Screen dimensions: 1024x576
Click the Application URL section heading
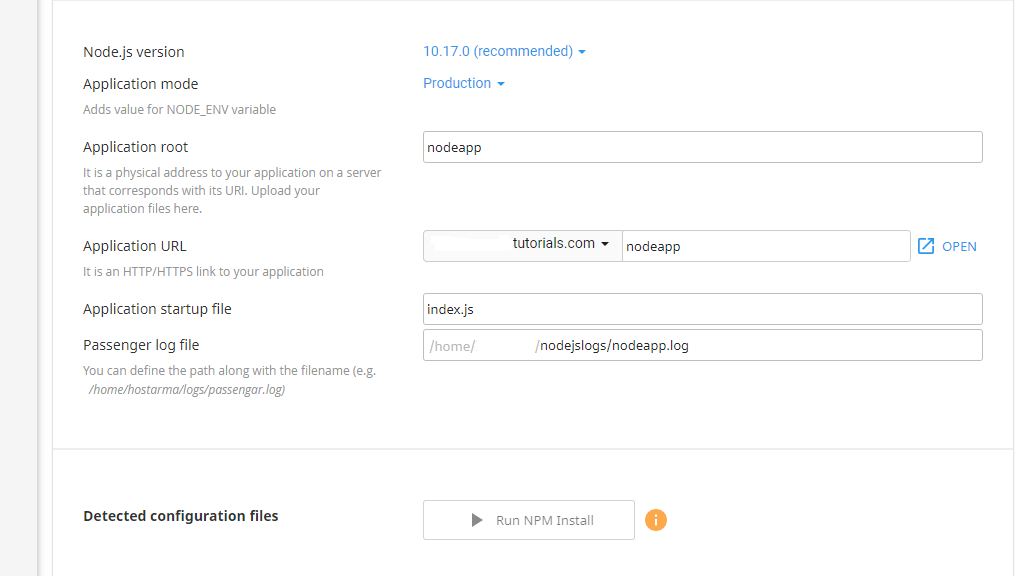coord(134,245)
